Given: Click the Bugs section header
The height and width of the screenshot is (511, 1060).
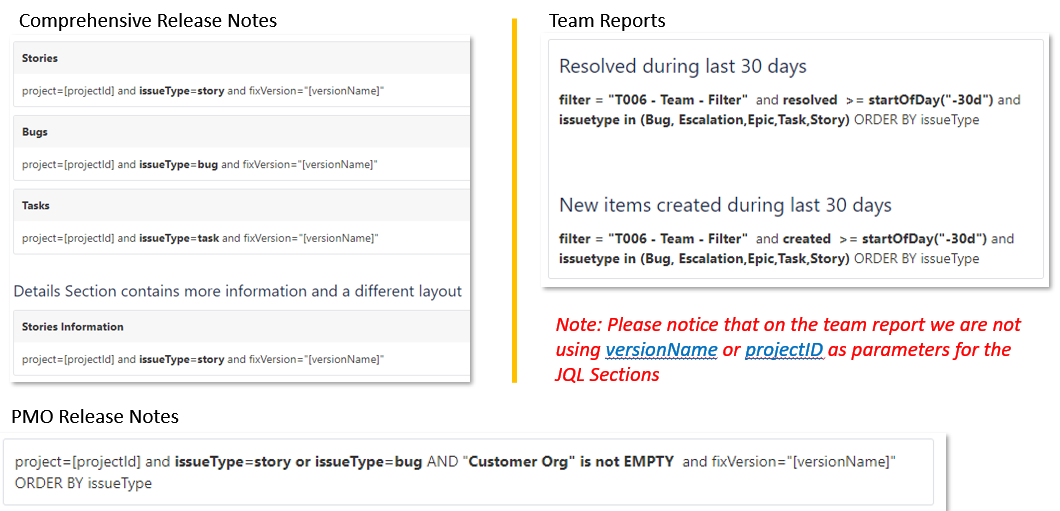Looking at the screenshot, I should click(x=241, y=132).
